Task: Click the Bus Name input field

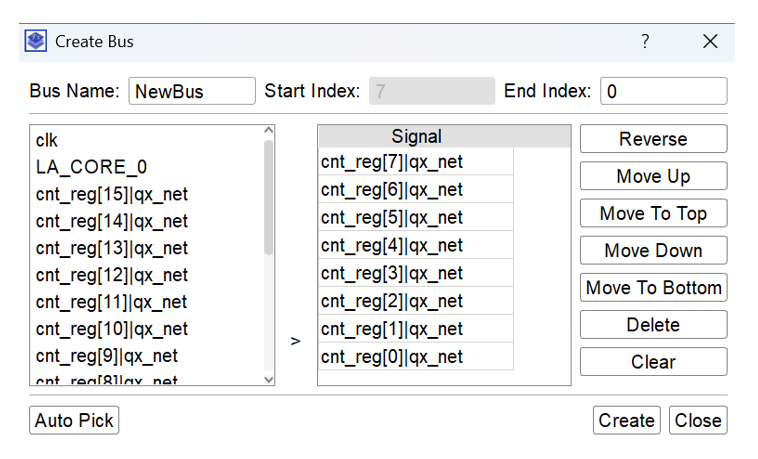Action: click(x=192, y=91)
